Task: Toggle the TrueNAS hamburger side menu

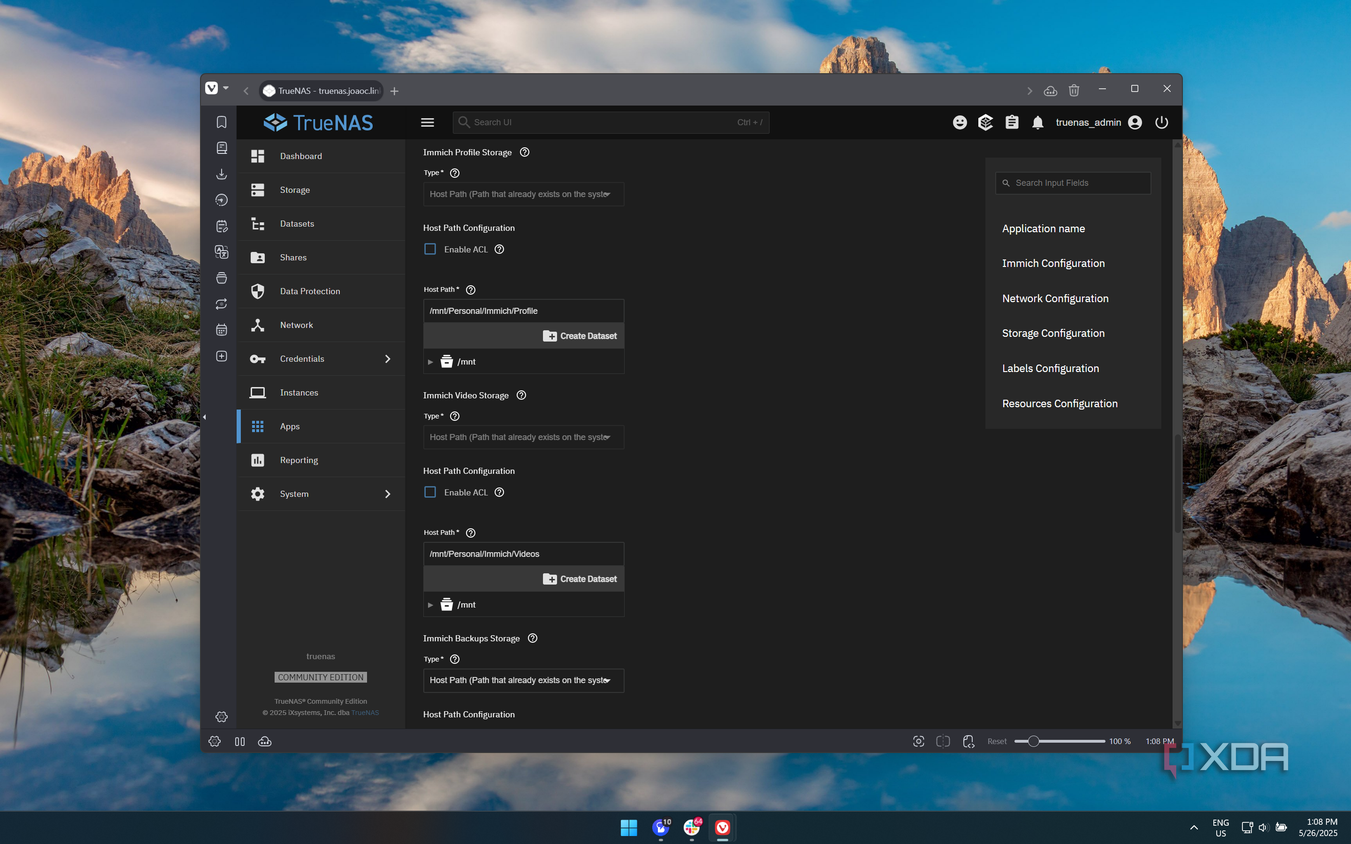Action: coord(427,122)
